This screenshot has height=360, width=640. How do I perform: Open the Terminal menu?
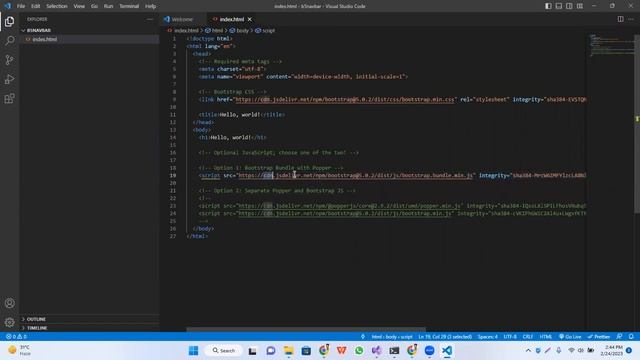coord(129,6)
